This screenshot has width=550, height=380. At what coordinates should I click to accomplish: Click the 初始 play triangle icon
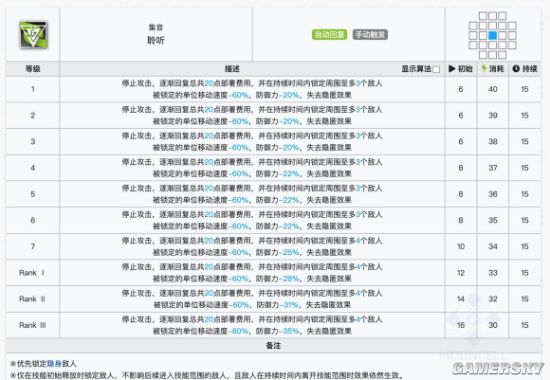[x=452, y=68]
